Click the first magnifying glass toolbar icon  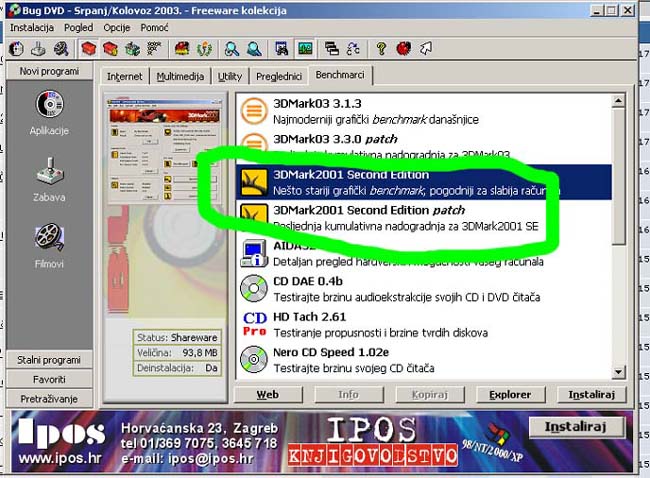click(x=231, y=49)
